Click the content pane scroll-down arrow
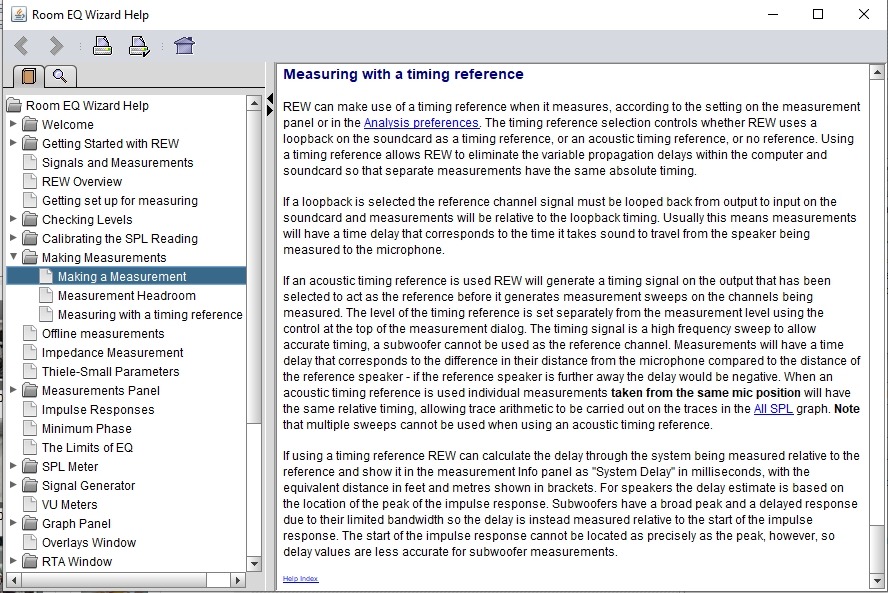This screenshot has height=593, width=888. tap(877, 581)
